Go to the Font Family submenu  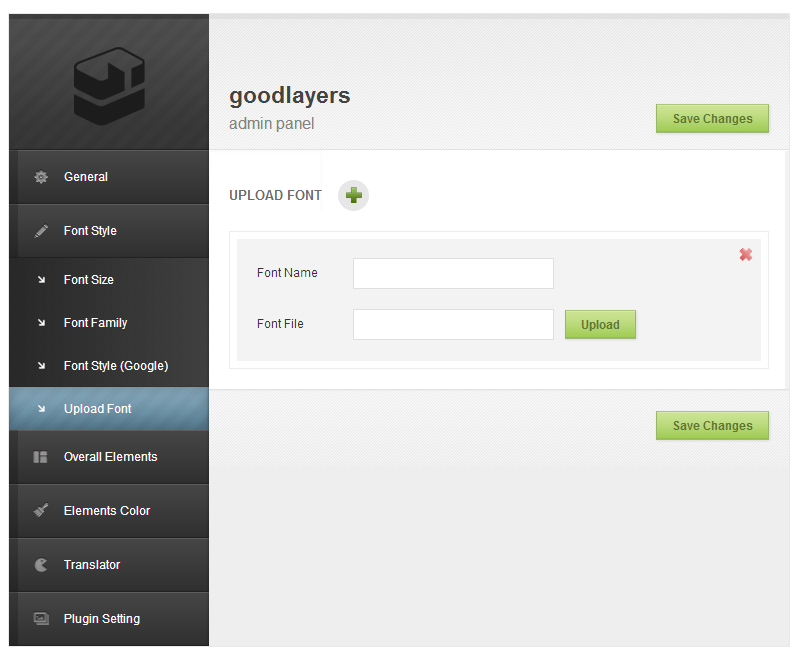coord(109,323)
